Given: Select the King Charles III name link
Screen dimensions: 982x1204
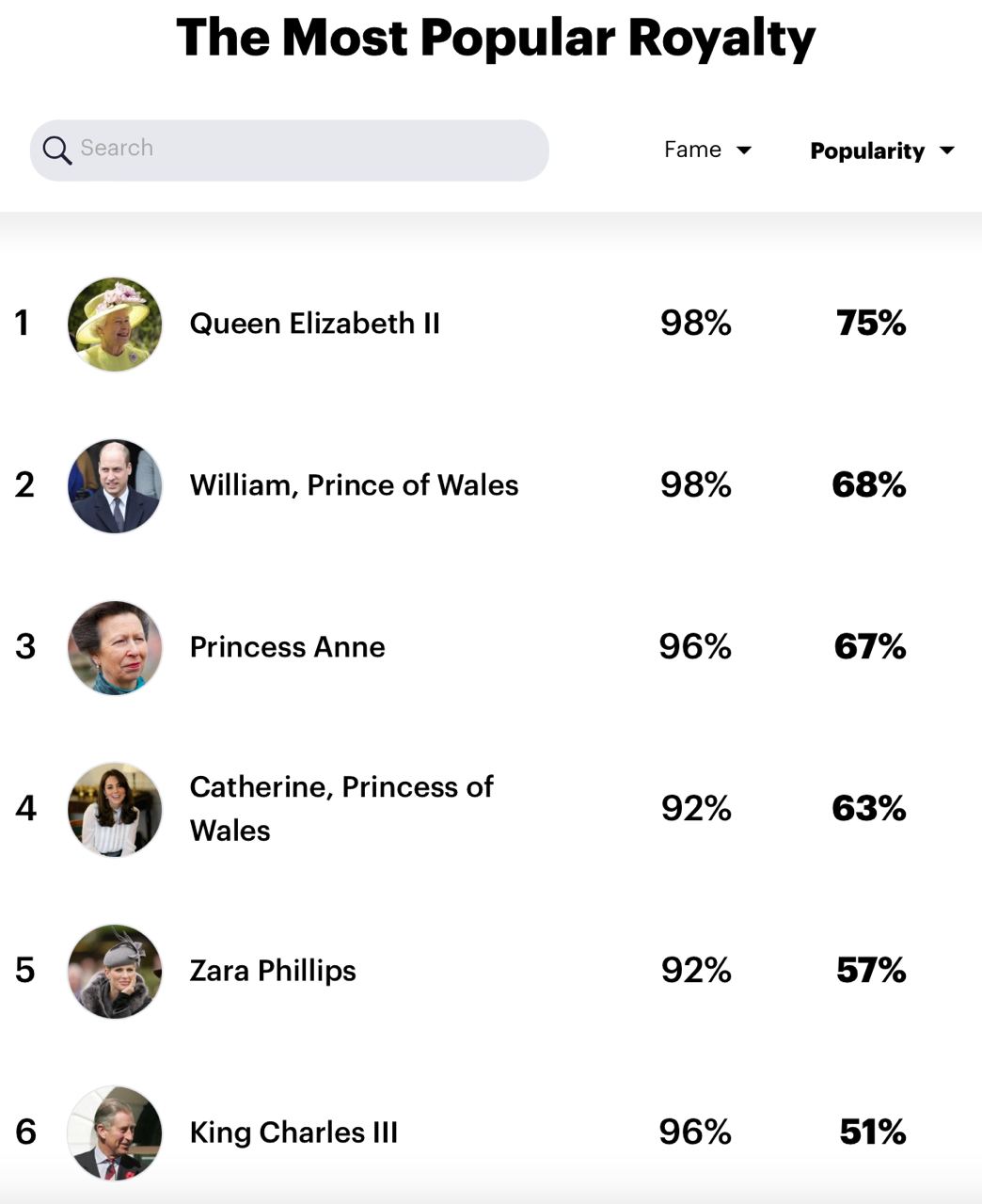Looking at the screenshot, I should click(294, 1133).
